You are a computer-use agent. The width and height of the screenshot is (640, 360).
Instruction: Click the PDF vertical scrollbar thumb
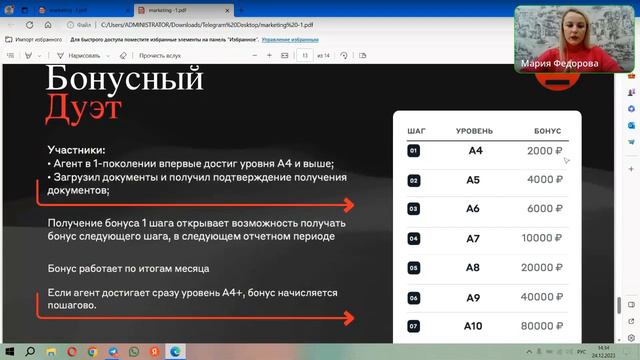pos(619,305)
